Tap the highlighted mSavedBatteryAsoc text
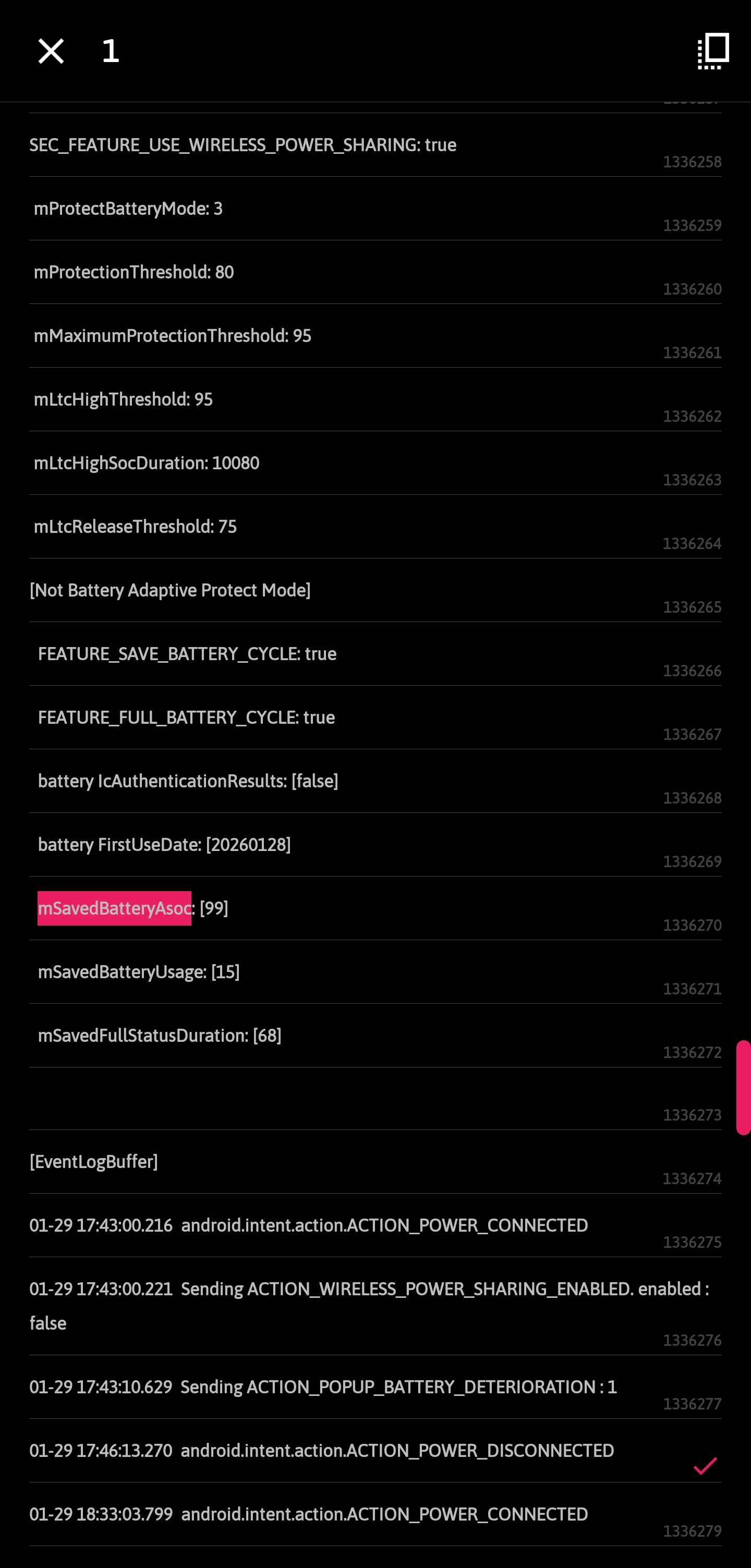 pos(114,908)
